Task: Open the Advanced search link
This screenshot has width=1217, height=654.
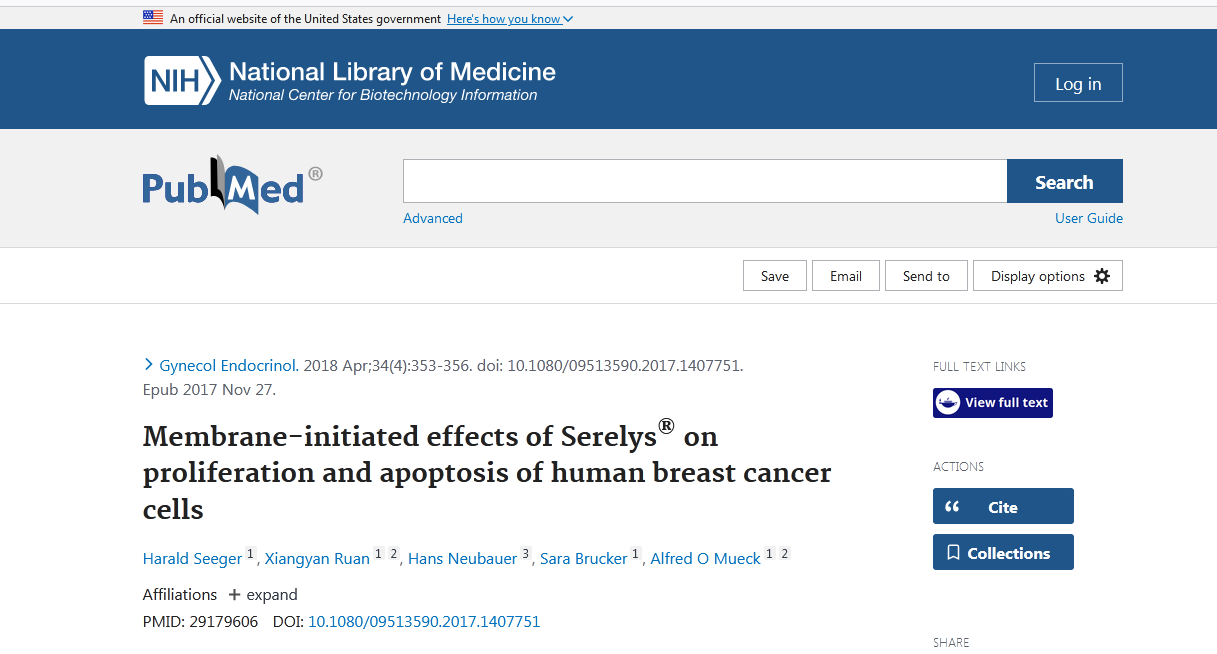Action: point(433,218)
